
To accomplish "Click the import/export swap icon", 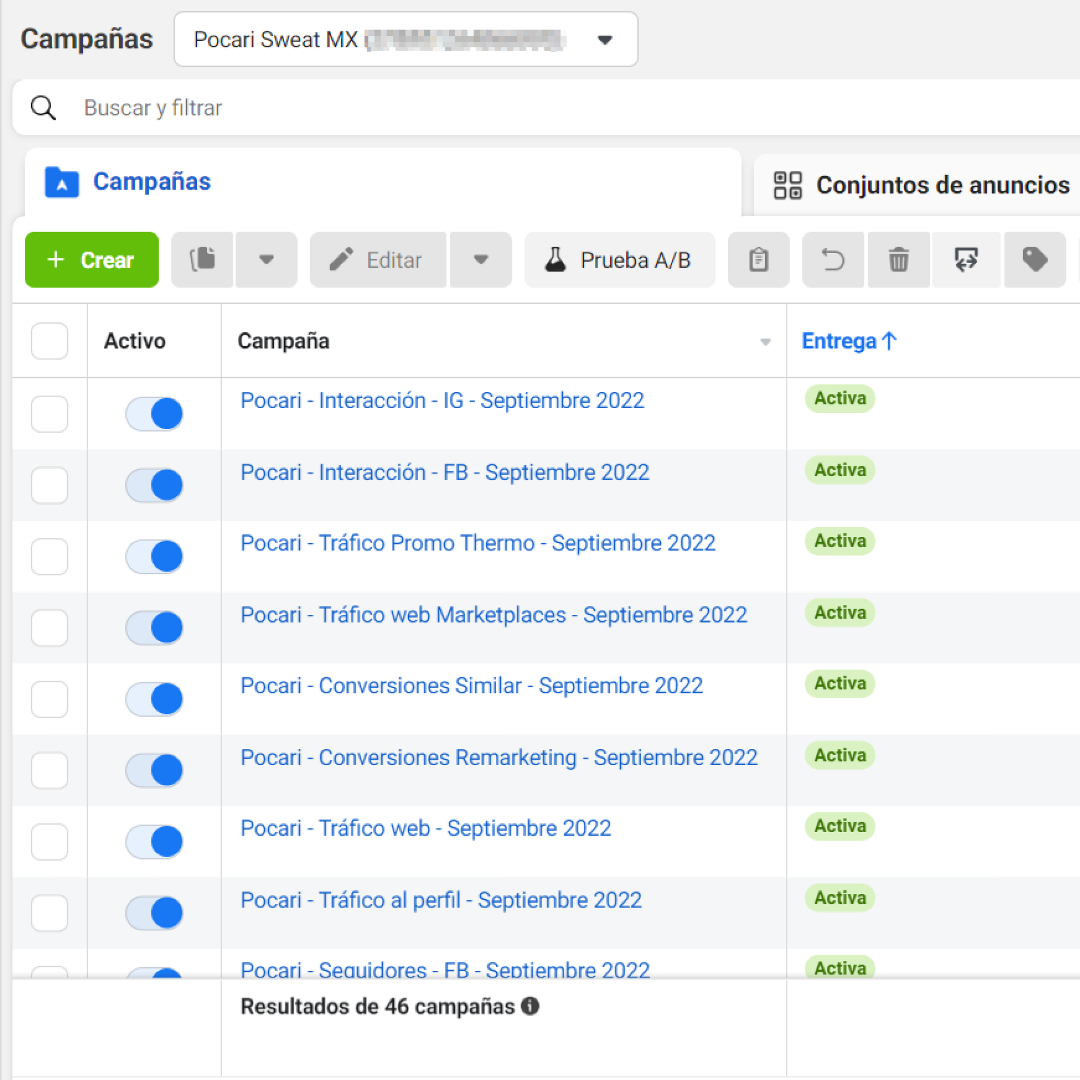I will [x=966, y=260].
